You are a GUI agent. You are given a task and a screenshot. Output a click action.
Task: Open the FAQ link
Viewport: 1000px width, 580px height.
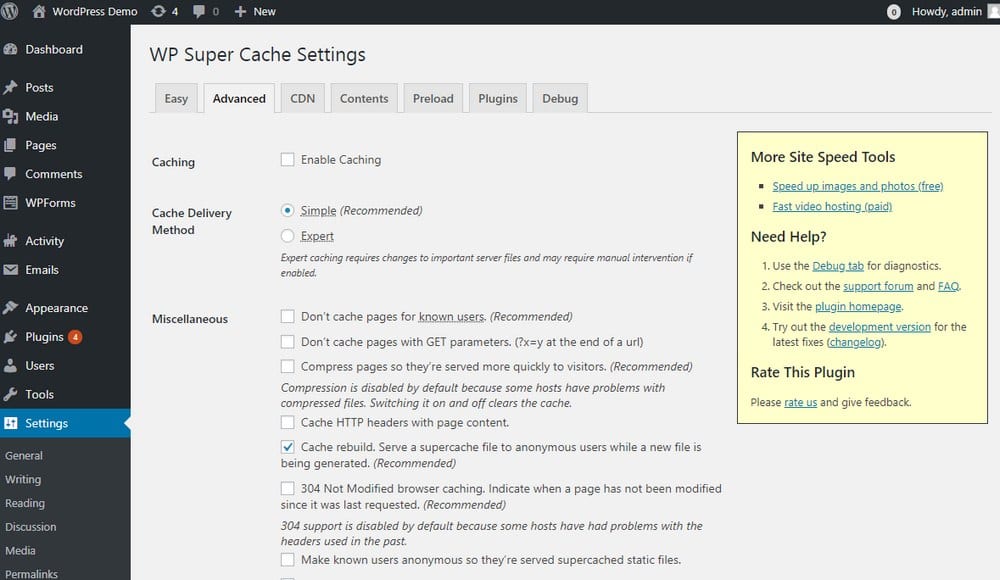pos(948,286)
